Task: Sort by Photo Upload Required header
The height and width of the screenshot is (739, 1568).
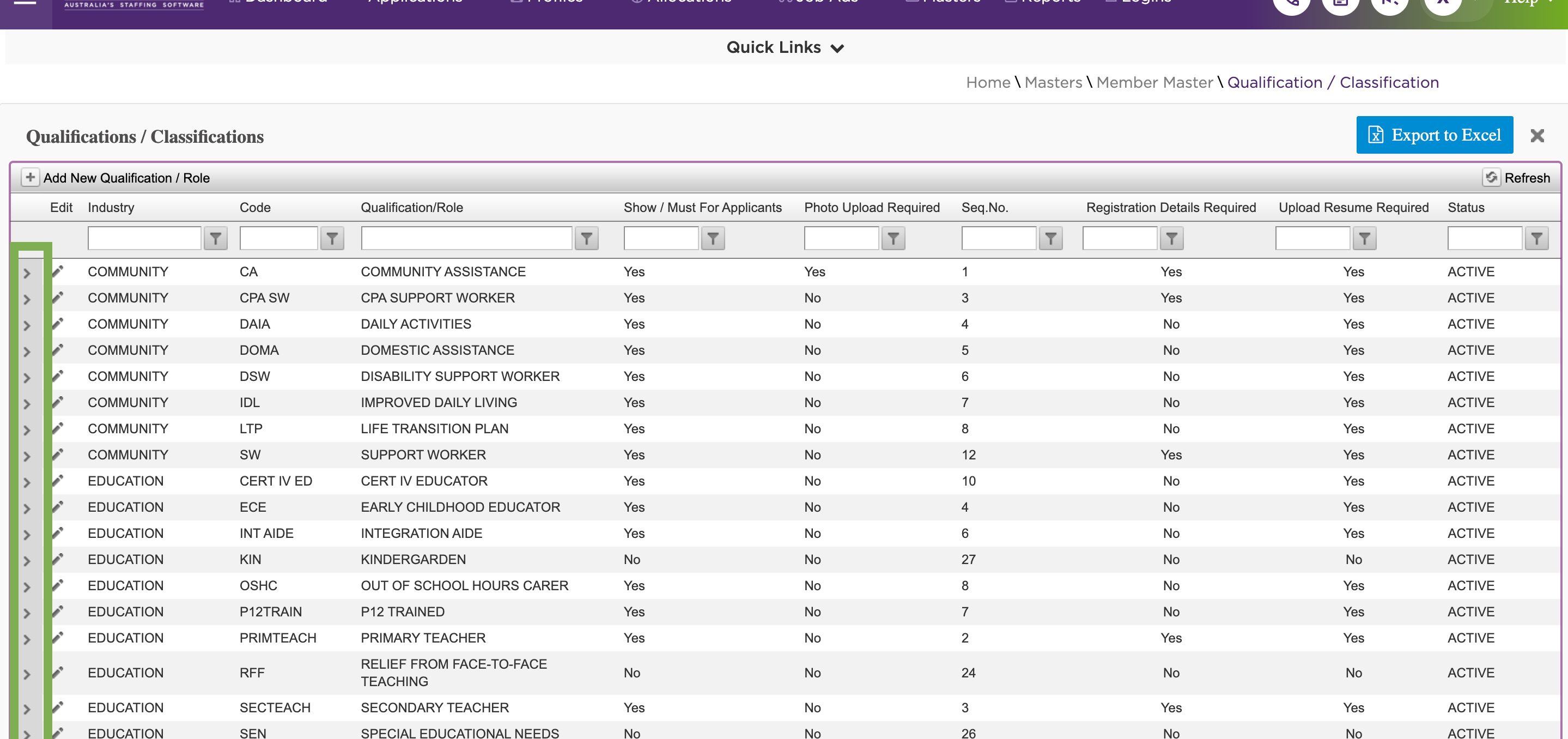Action: (x=872, y=208)
